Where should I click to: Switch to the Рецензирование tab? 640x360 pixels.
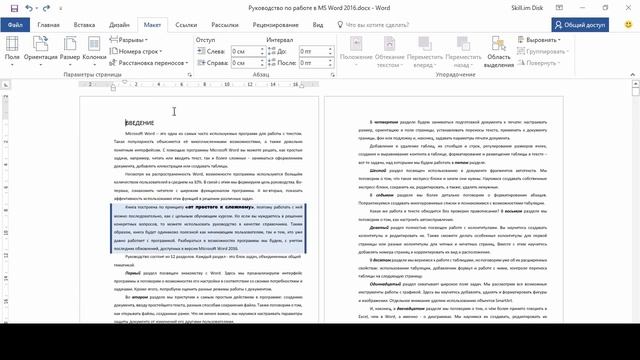click(276, 25)
